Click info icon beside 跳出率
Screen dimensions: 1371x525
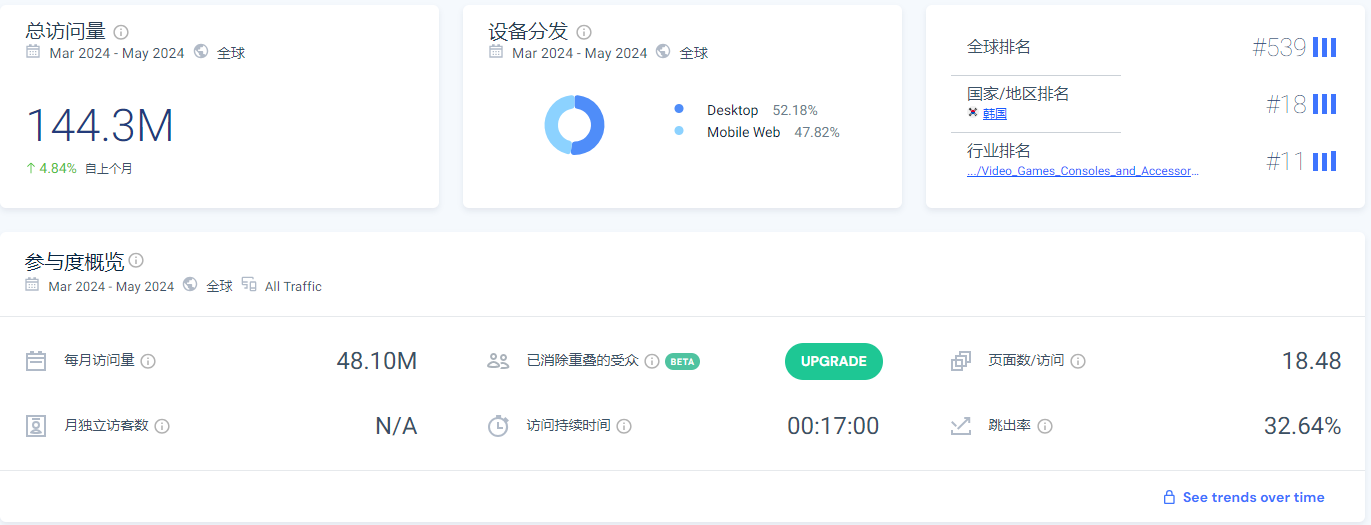pyautogui.click(x=1045, y=426)
